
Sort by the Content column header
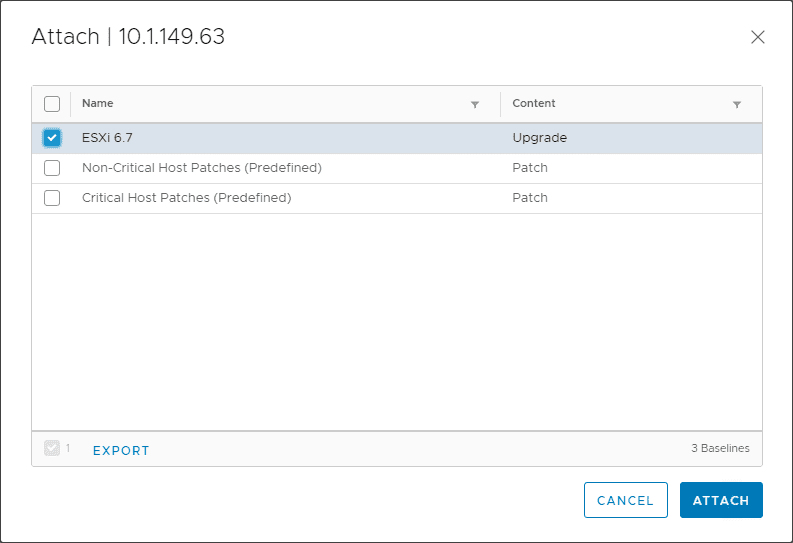point(534,103)
